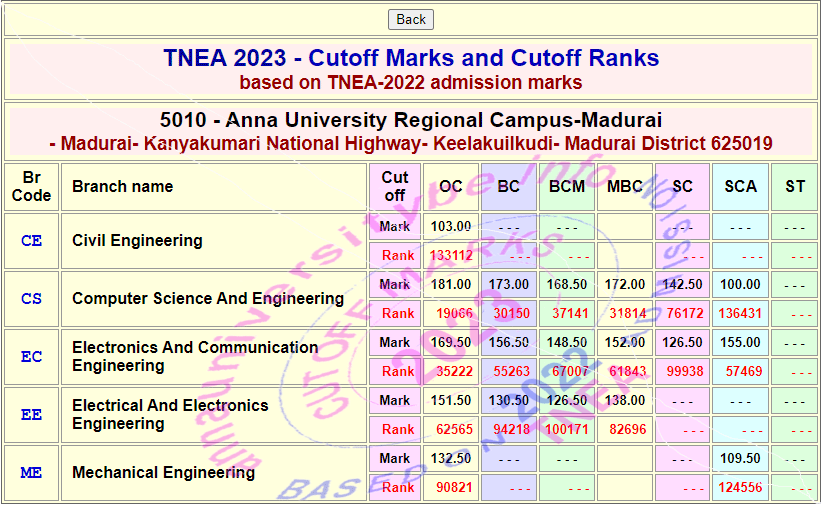
Task: Select EC SCA mark 155.00
Action: pos(740,343)
